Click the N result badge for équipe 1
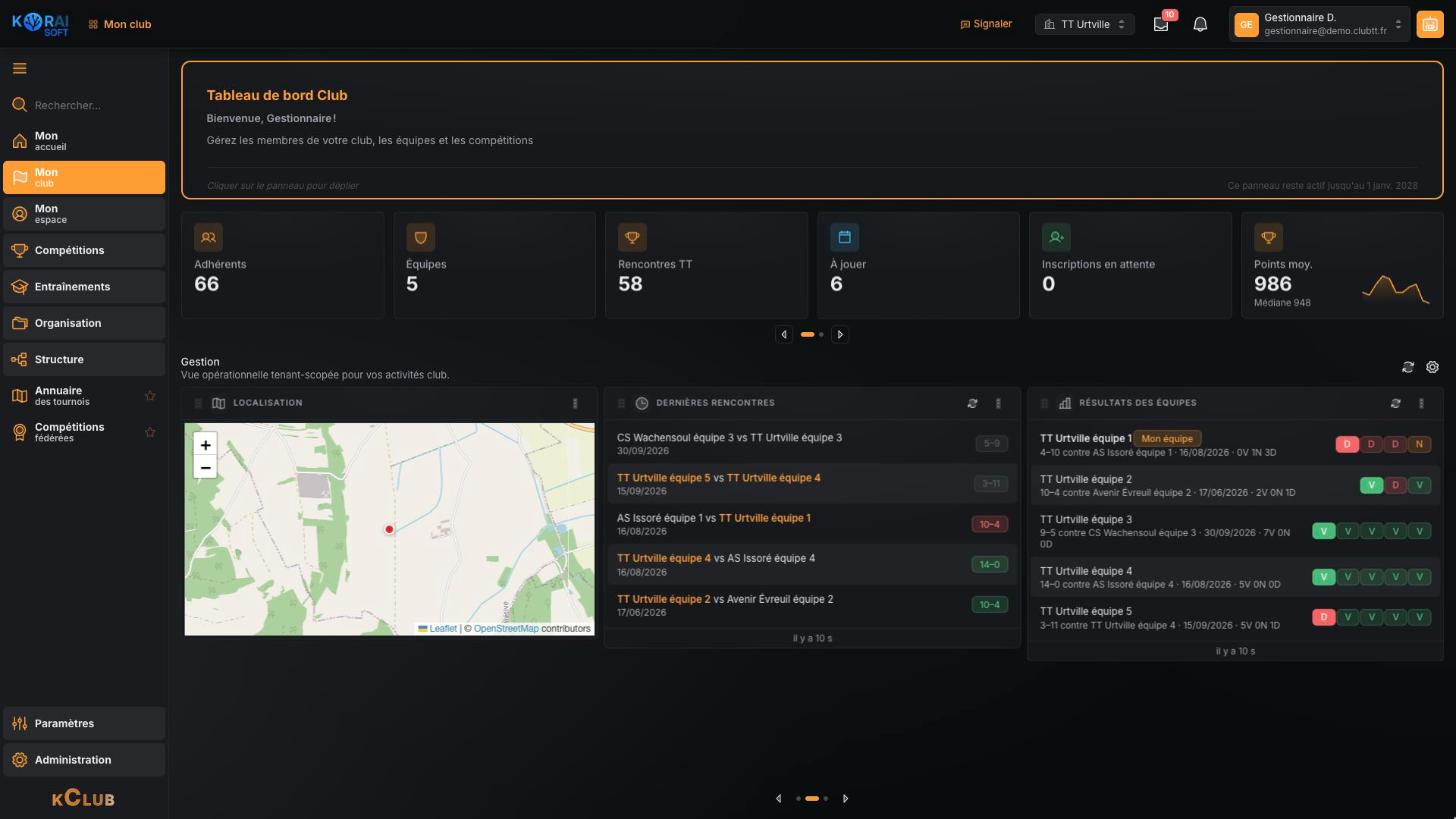 coord(1419,444)
